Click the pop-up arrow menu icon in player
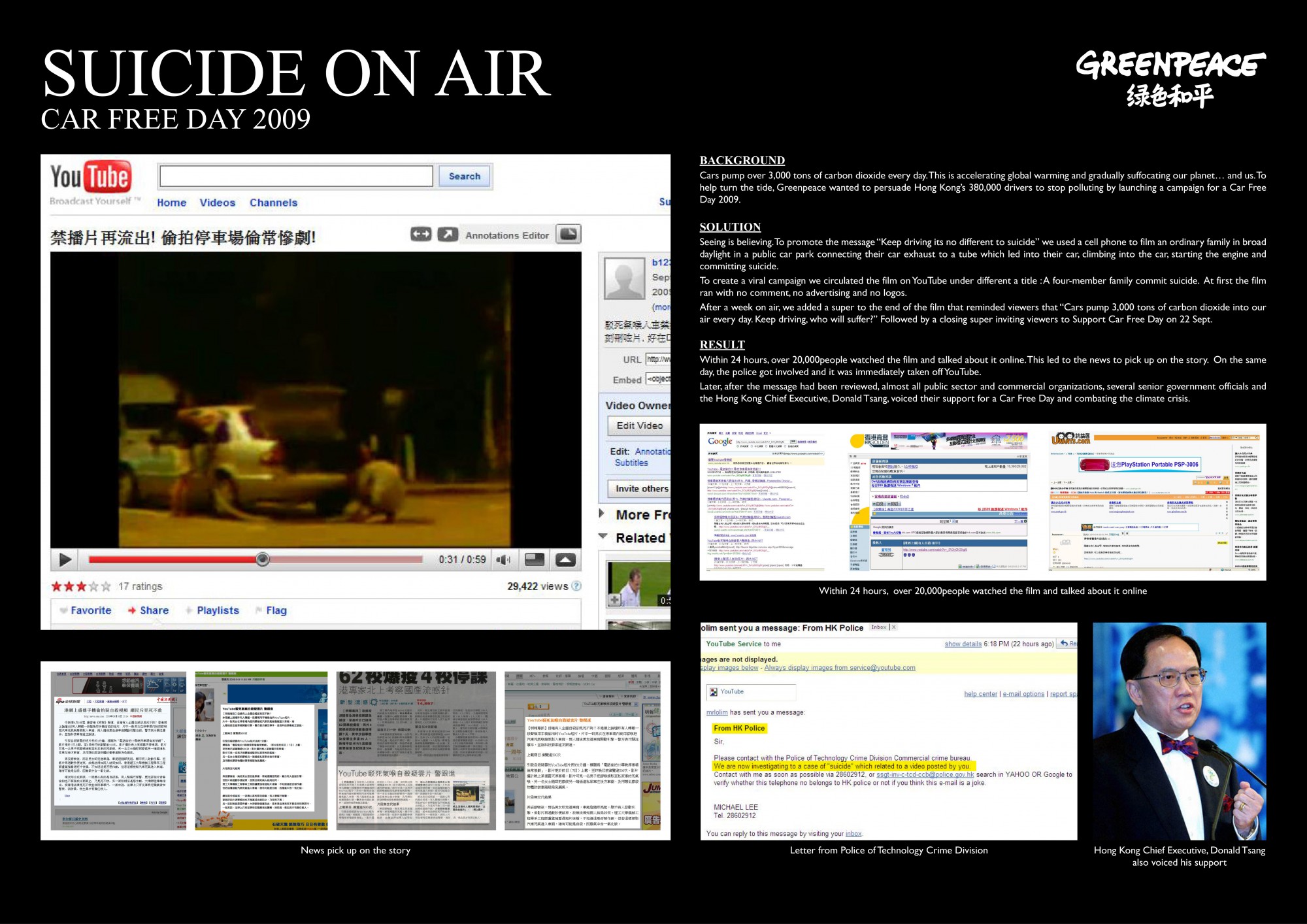1307x924 pixels. pos(565,559)
